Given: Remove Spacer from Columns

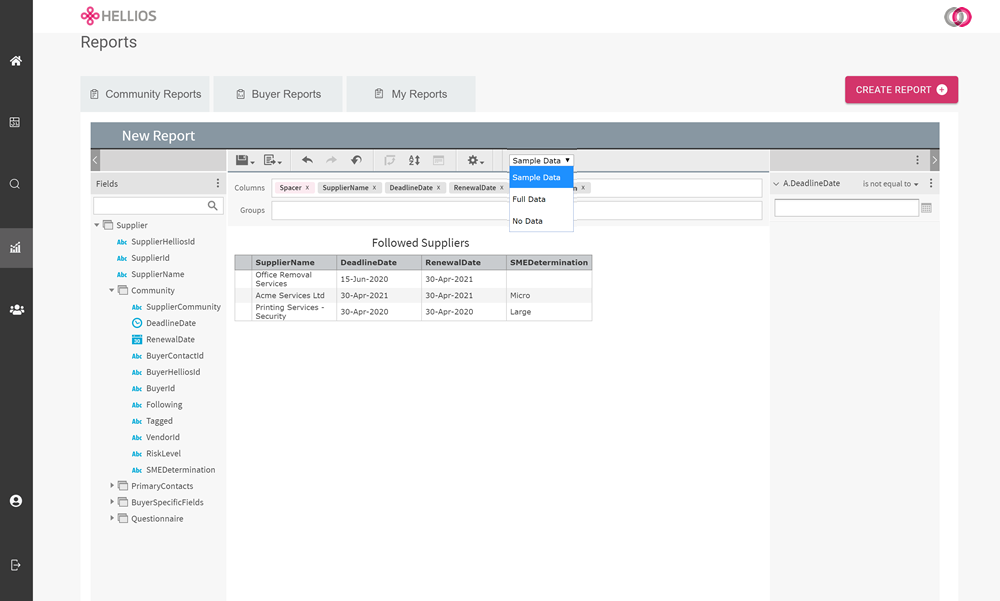Looking at the screenshot, I should coord(307,188).
